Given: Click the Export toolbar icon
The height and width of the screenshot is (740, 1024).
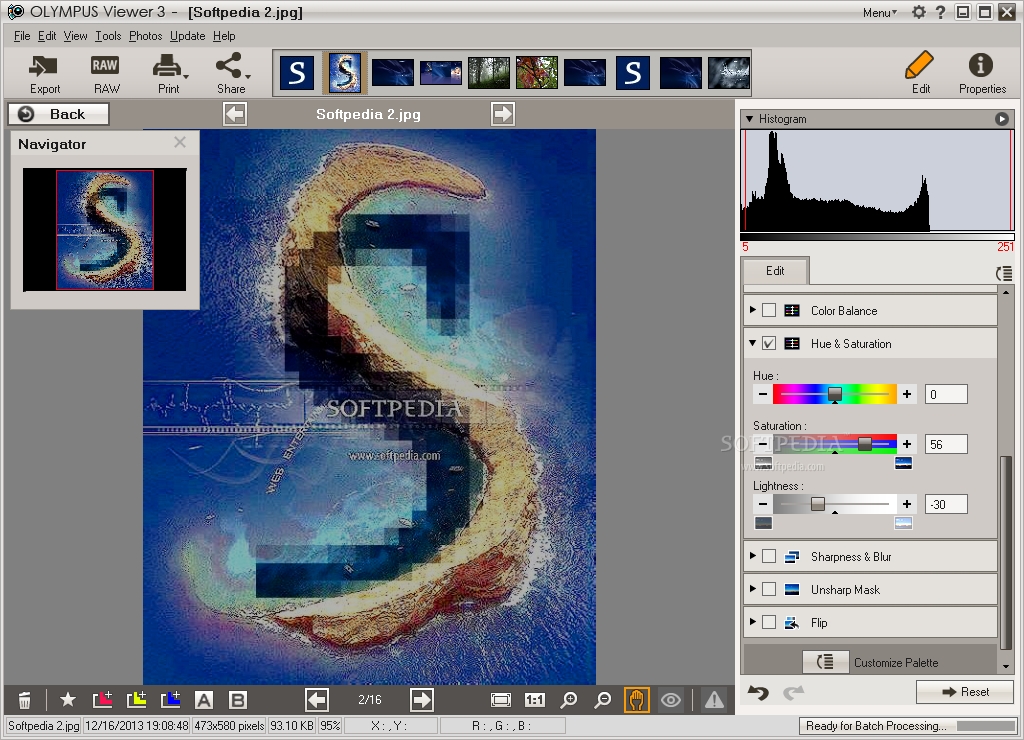Looking at the screenshot, I should pyautogui.click(x=44, y=74).
